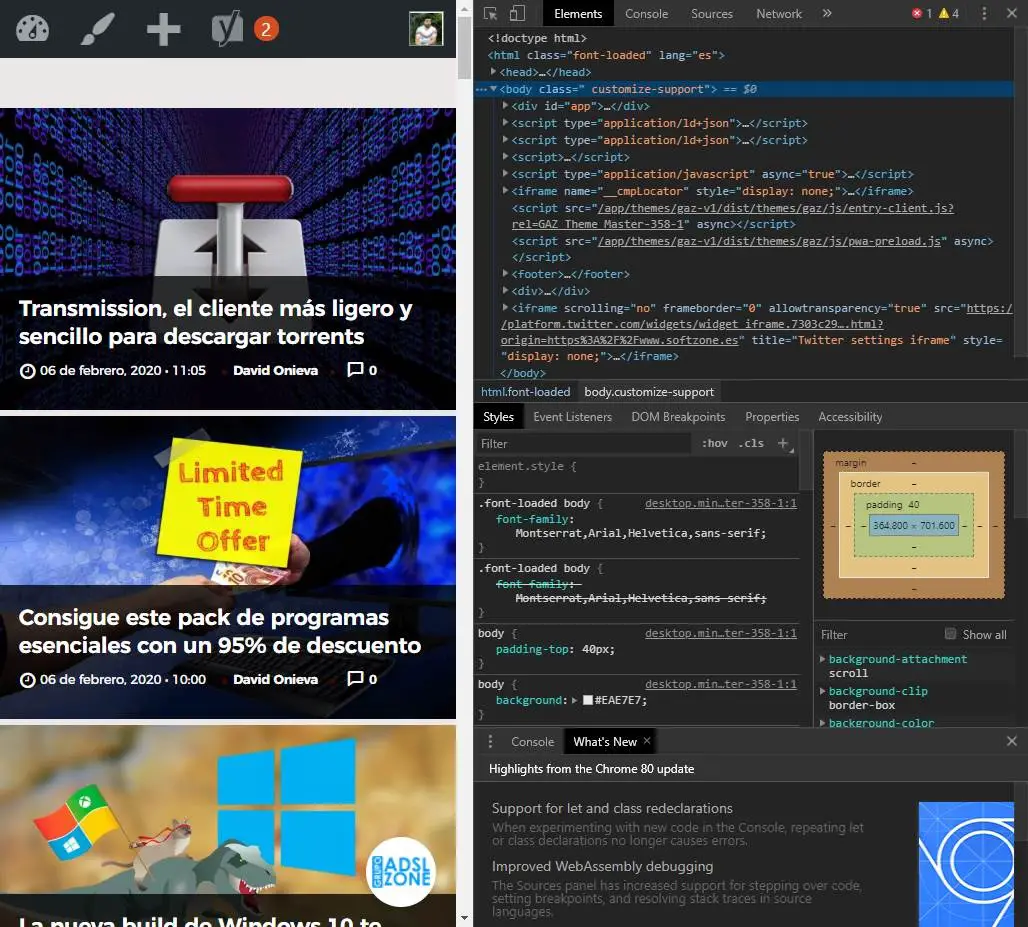Activate the DevTools inspect element picker
Image resolution: width=1028 pixels, height=927 pixels.
pyautogui.click(x=490, y=13)
